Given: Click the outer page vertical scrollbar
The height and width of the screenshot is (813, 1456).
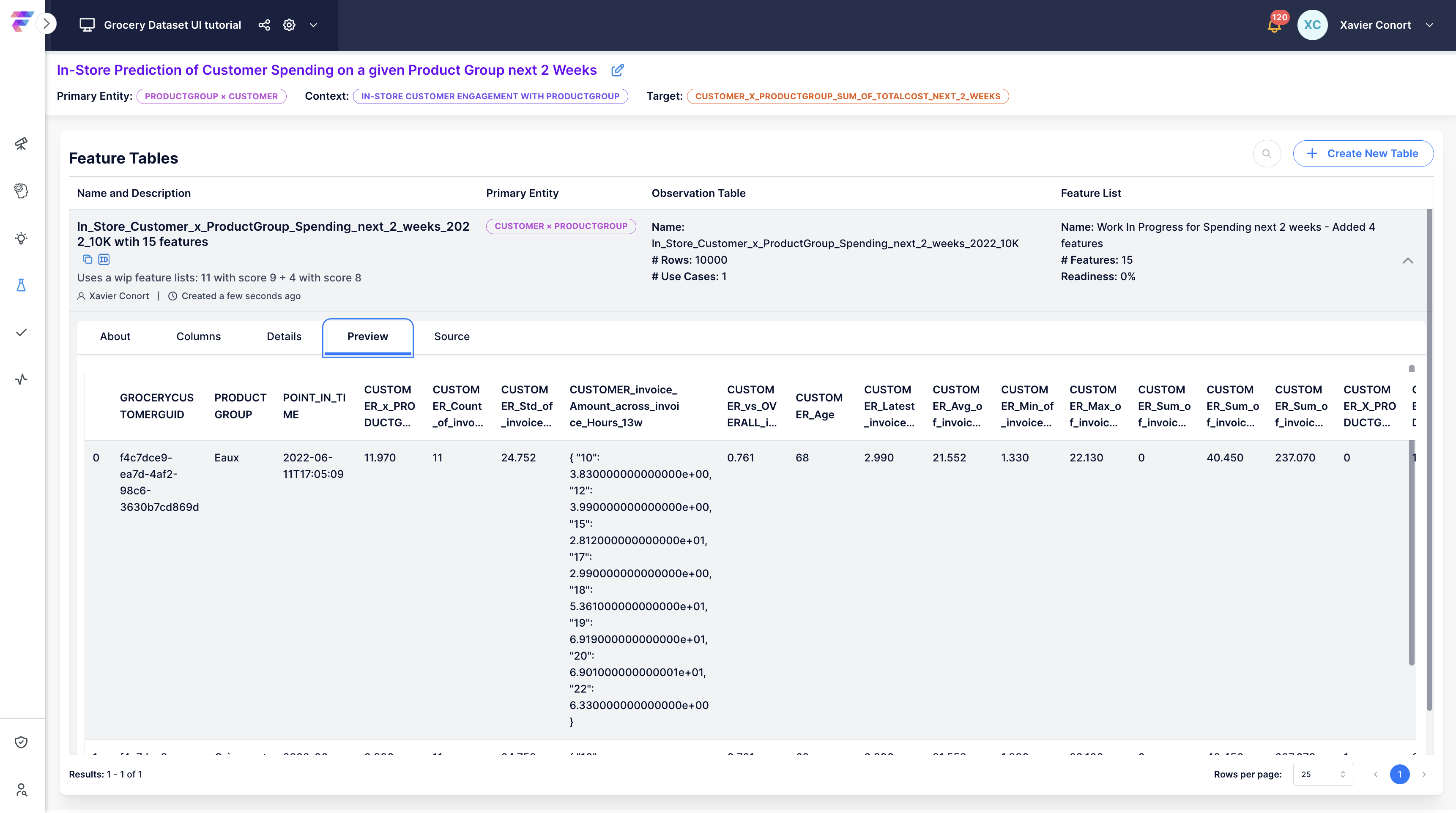Looking at the screenshot, I should coord(1429,459).
